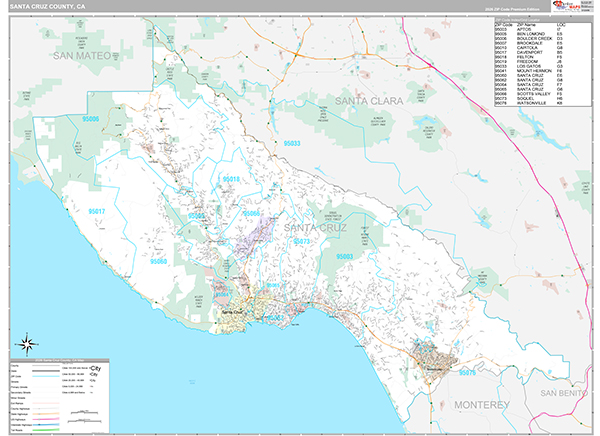Select the 95003 ZIP label on the map
The width and height of the screenshot is (600, 436).
345,256
